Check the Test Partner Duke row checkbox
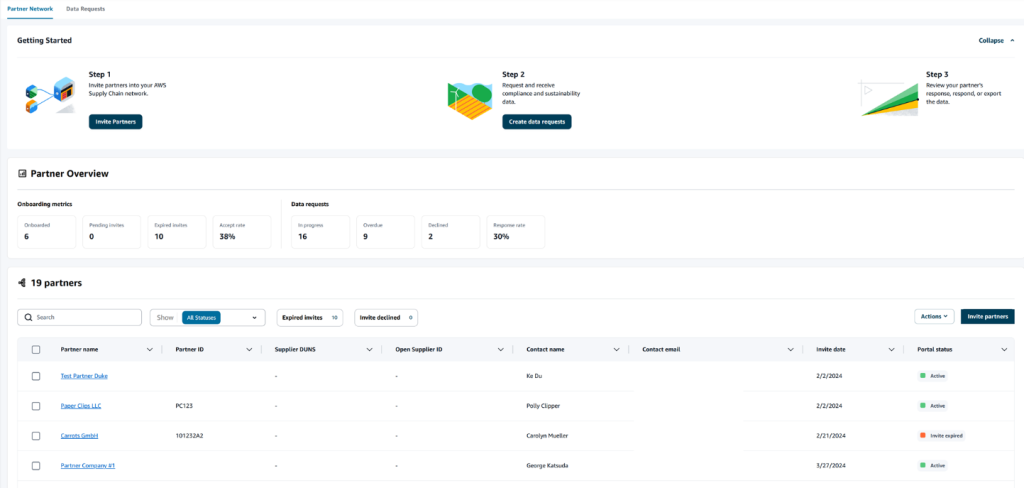The height and width of the screenshot is (488, 1024). pyautogui.click(x=36, y=376)
